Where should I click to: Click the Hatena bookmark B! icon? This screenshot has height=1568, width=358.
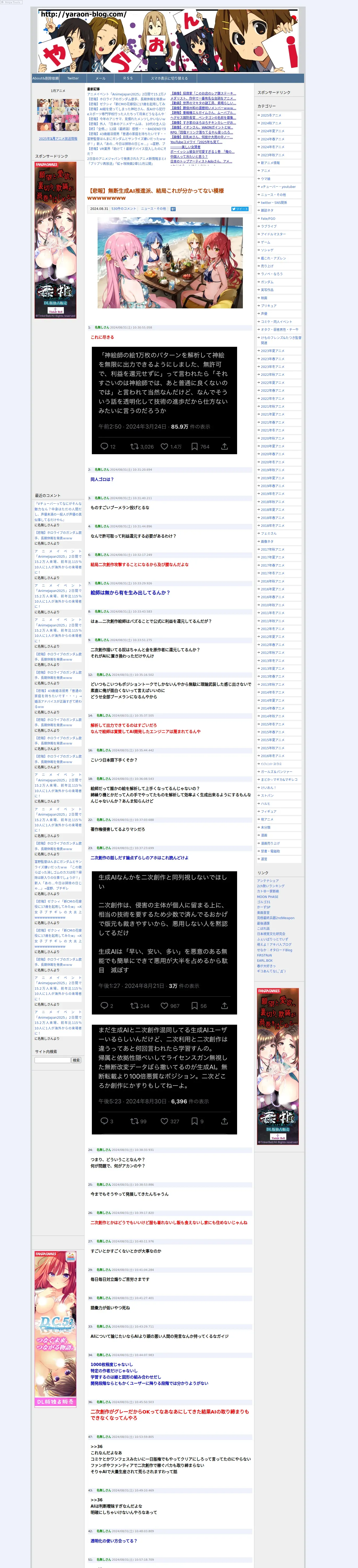coord(173,209)
